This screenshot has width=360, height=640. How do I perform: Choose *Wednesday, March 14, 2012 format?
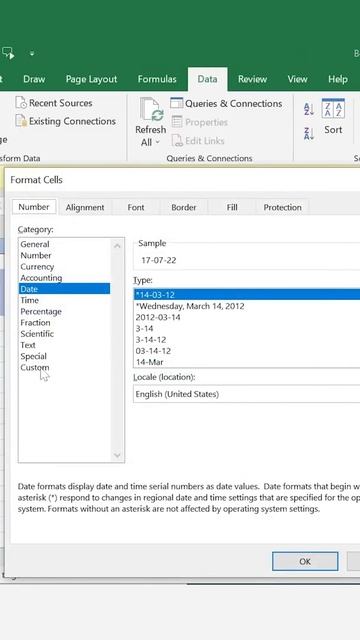pos(247,306)
